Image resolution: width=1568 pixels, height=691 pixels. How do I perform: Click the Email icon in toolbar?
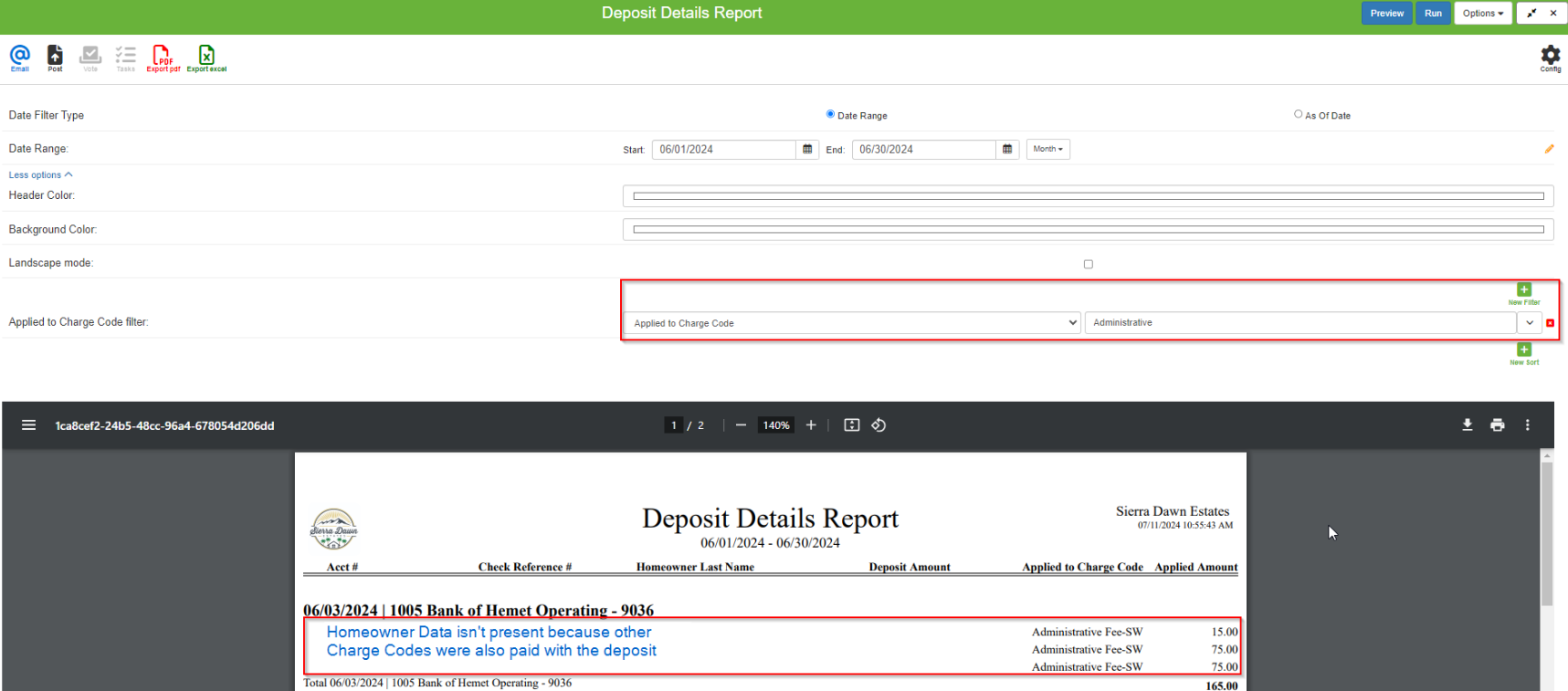19,58
